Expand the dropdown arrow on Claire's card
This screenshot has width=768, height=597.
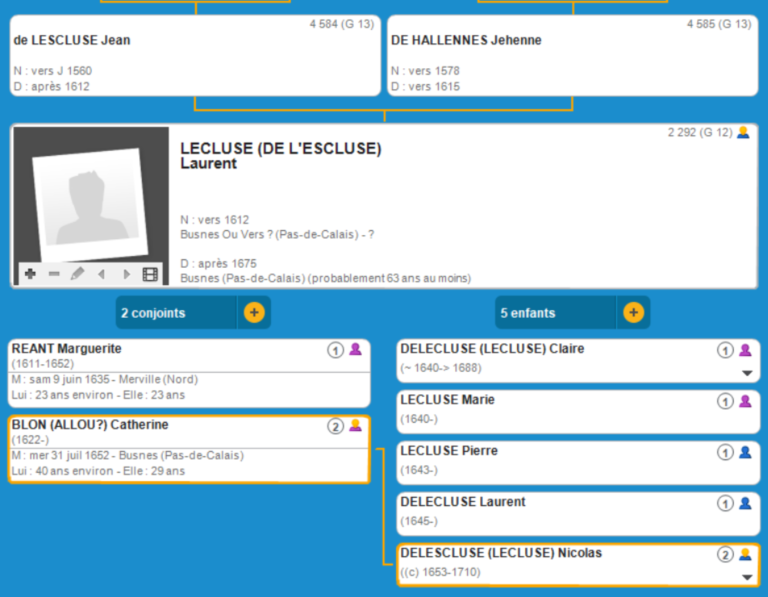[745, 373]
